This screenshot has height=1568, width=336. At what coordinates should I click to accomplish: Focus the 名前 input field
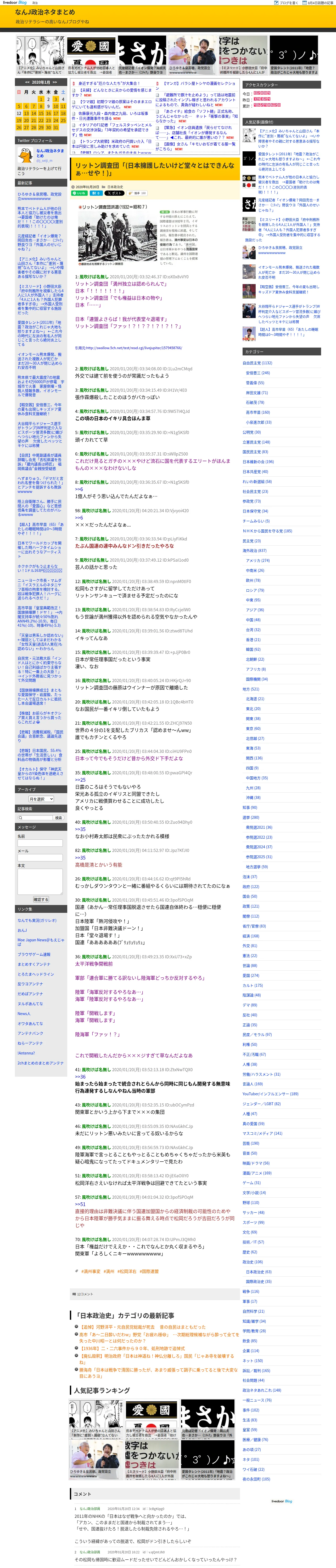pos(40,843)
